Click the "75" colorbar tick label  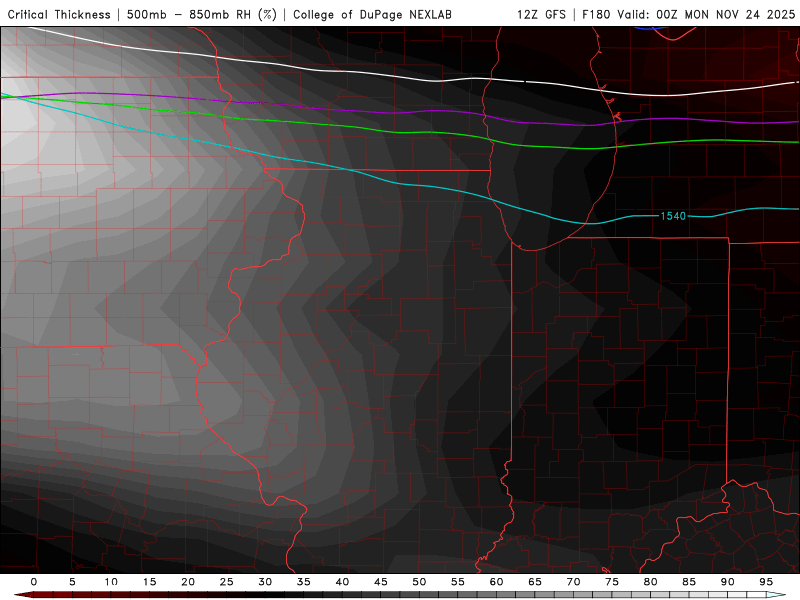coord(612,582)
